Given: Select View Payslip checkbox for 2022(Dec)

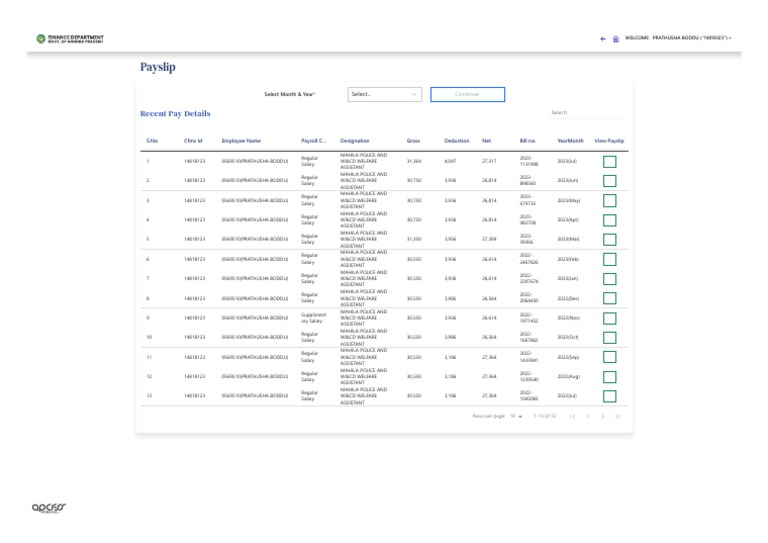Looking at the screenshot, I should [609, 298].
